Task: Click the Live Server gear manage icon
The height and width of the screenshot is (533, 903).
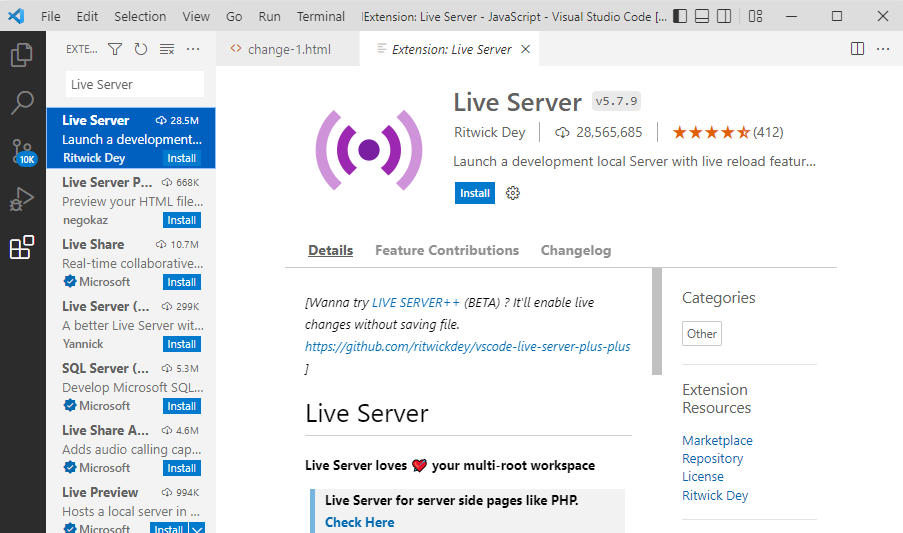Action: [x=513, y=193]
